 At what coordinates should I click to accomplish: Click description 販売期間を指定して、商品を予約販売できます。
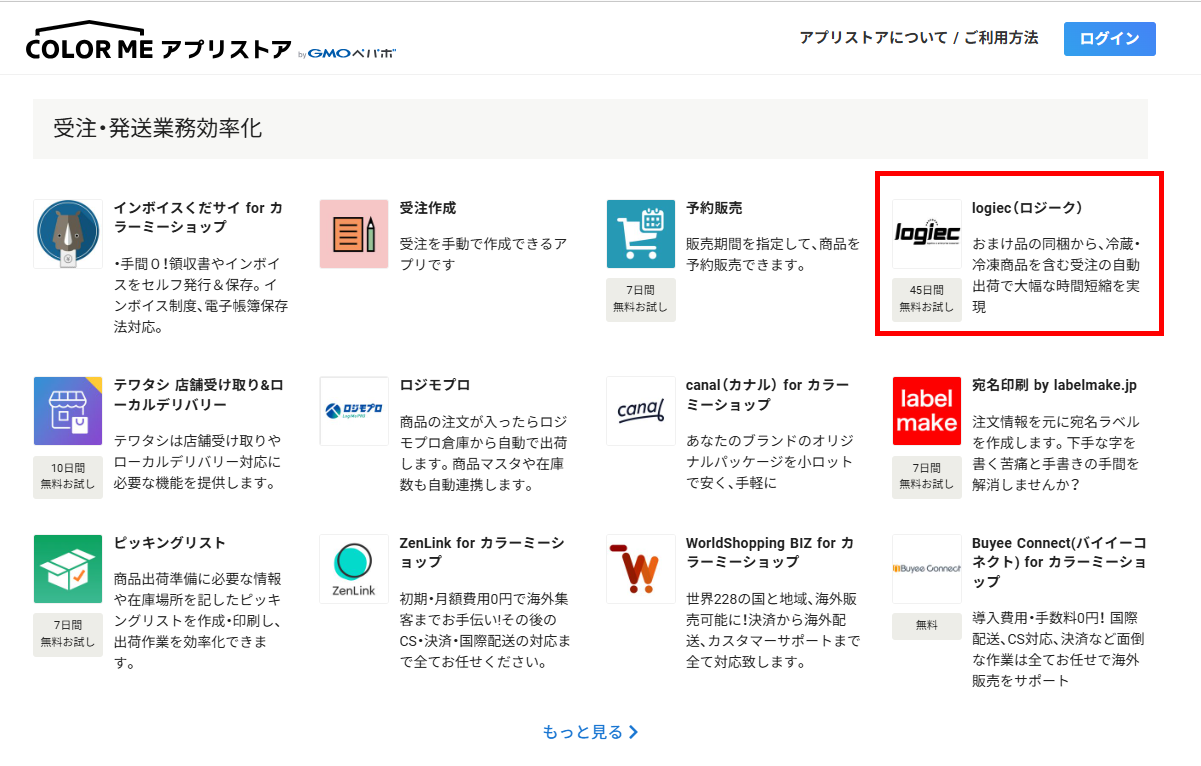point(773,254)
